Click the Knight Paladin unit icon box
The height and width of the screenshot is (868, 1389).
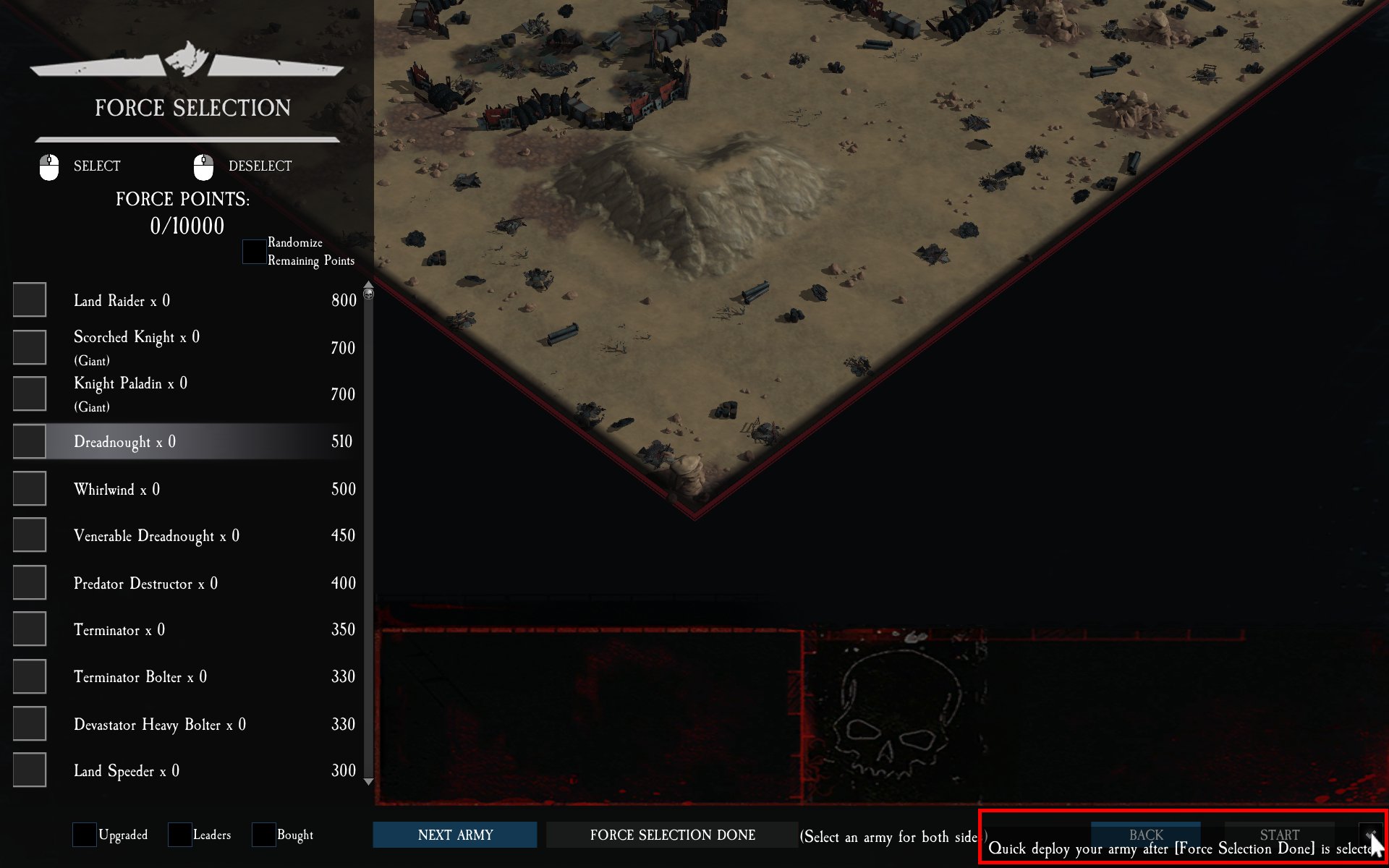(x=30, y=393)
